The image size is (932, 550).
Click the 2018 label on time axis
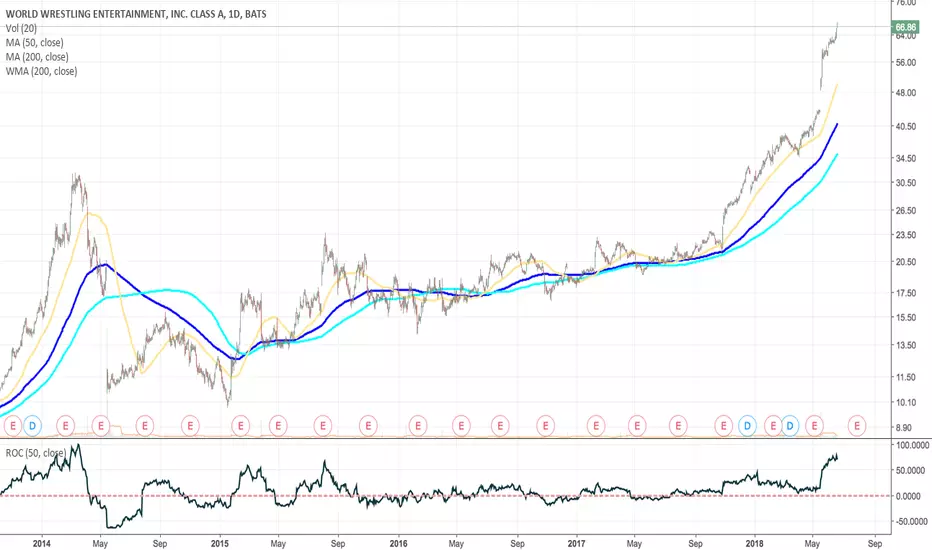pos(754,543)
